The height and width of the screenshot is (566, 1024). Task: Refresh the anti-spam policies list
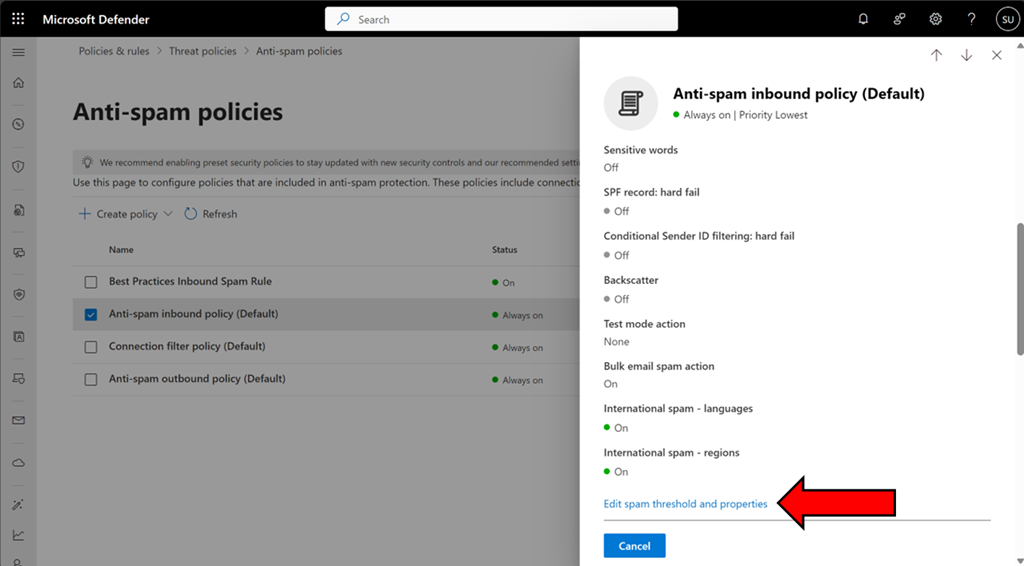[x=211, y=214]
